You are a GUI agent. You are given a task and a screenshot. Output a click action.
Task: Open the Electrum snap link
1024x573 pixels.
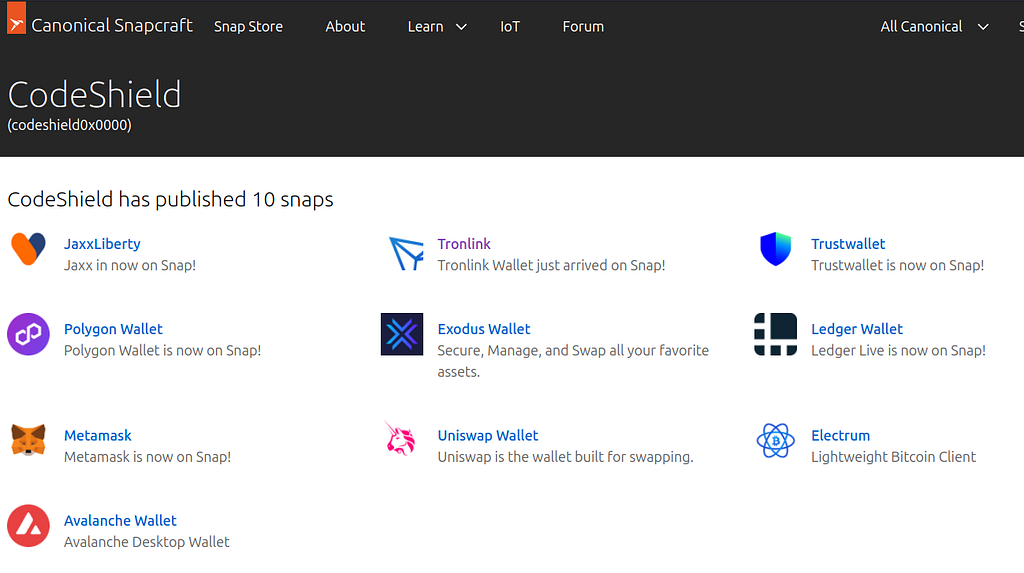click(x=840, y=435)
